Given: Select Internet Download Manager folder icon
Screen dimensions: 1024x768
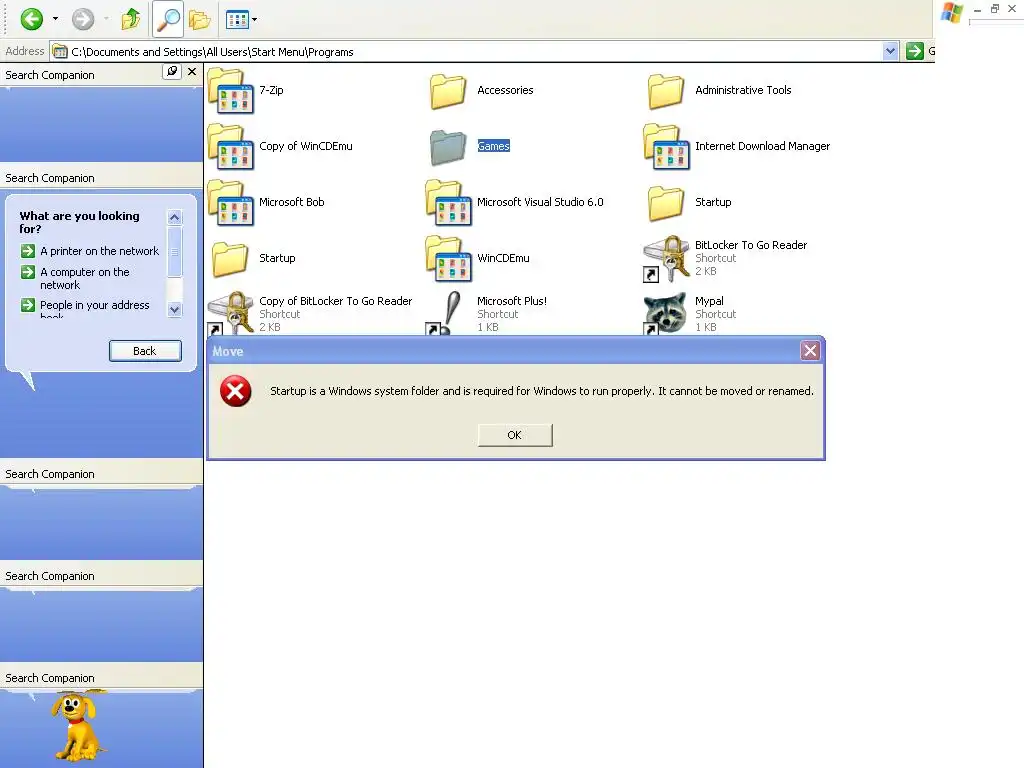Looking at the screenshot, I should [x=666, y=146].
